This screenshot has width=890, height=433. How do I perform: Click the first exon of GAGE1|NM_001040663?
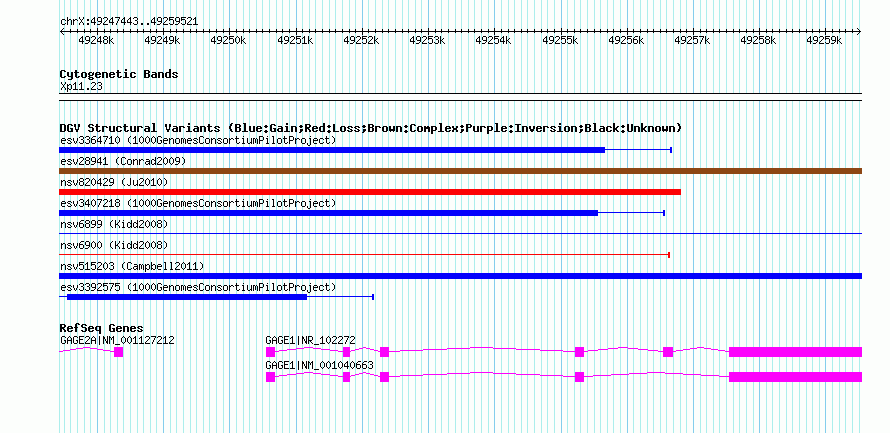(x=270, y=377)
